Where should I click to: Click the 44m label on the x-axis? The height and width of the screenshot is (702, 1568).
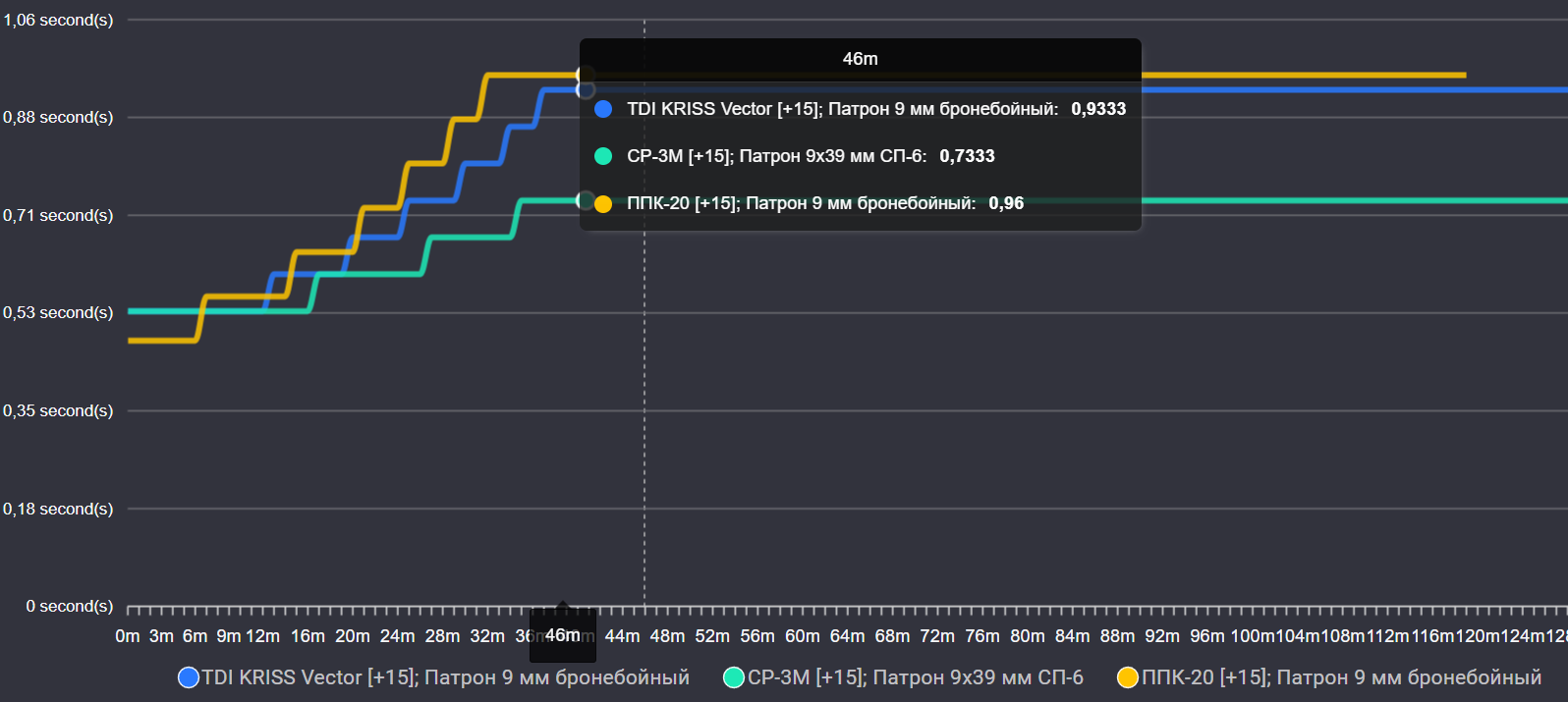pyautogui.click(x=622, y=636)
